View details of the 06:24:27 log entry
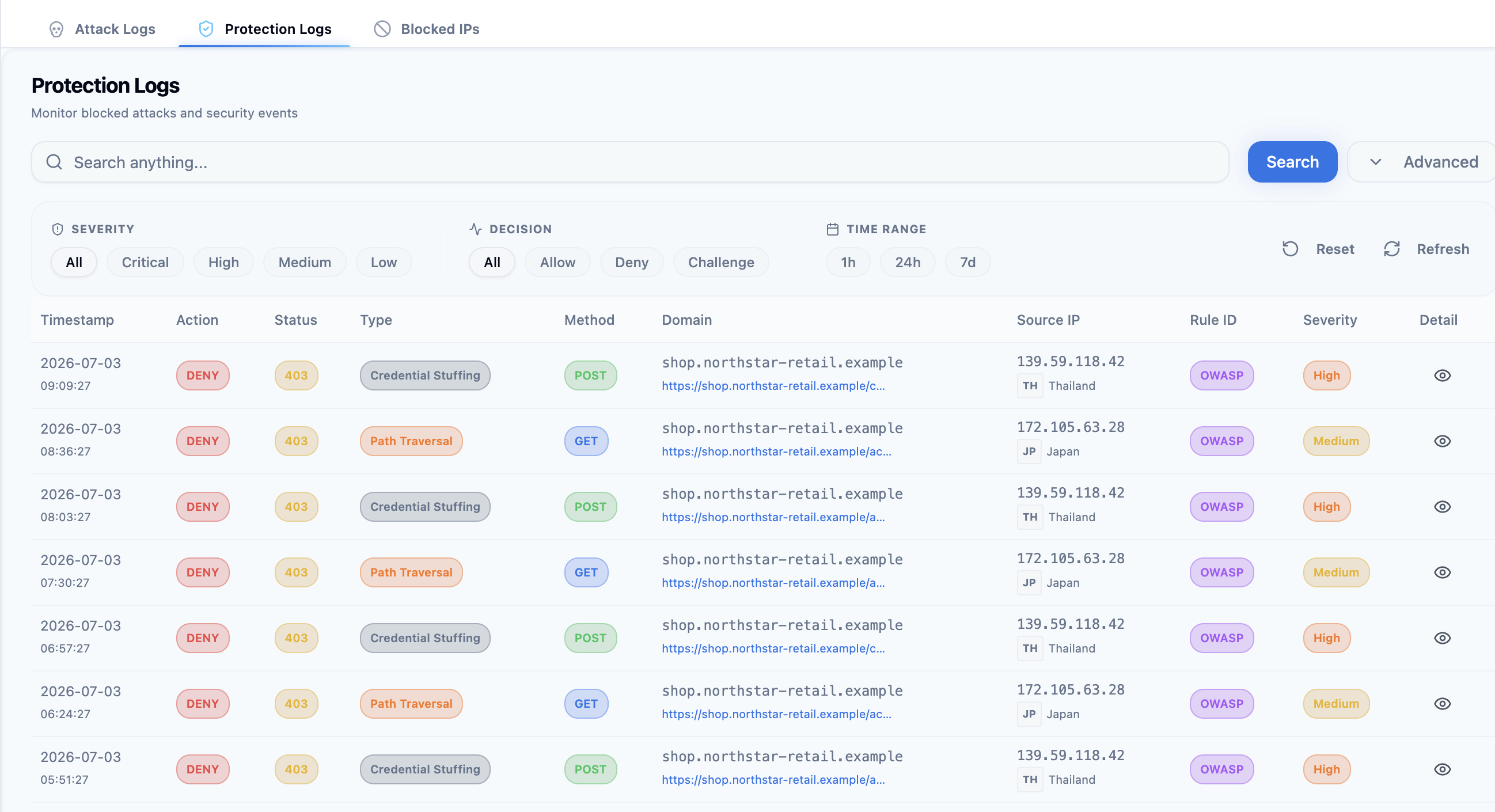The height and width of the screenshot is (812, 1495). point(1442,704)
